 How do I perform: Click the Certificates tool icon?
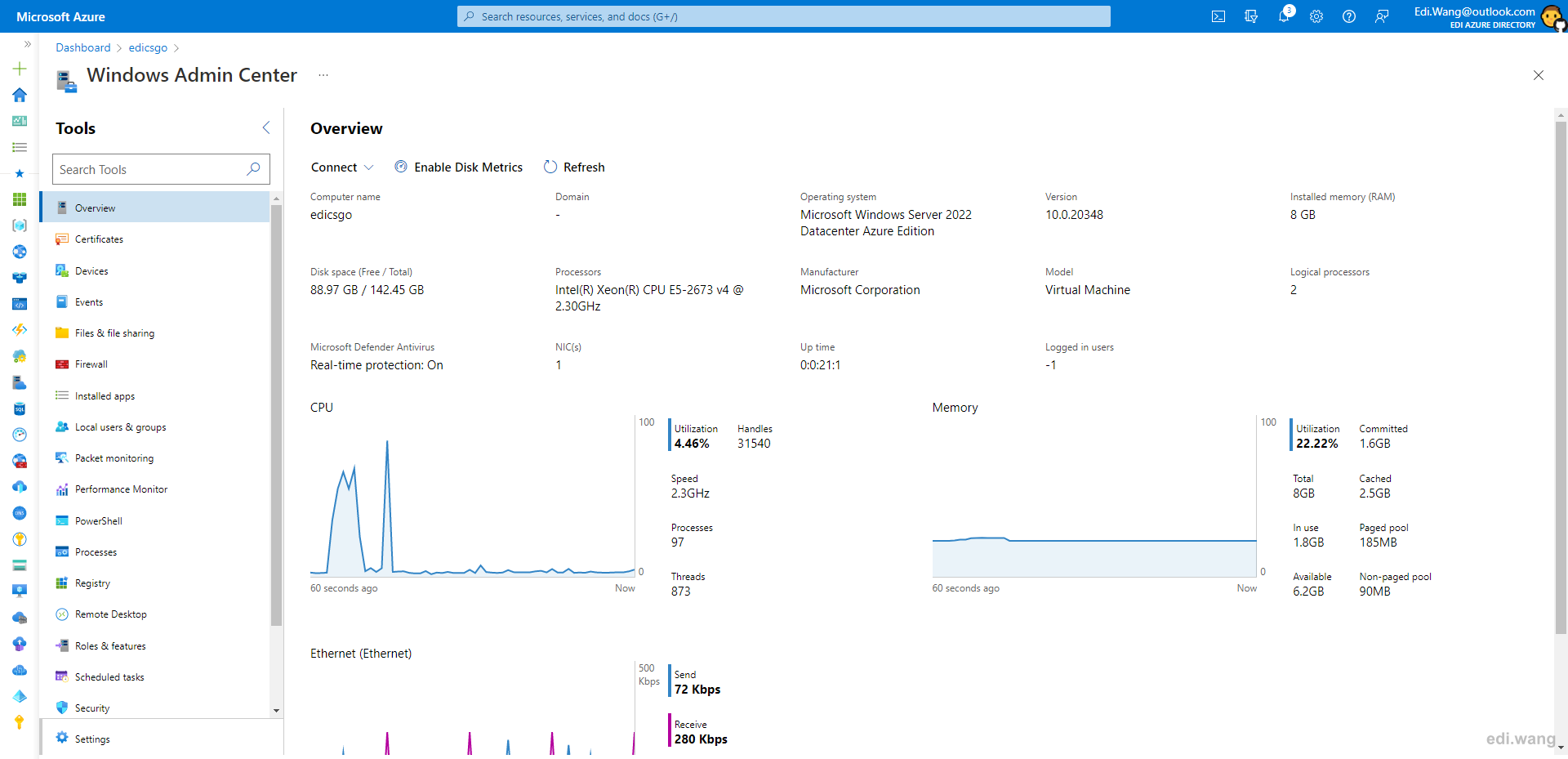62,239
